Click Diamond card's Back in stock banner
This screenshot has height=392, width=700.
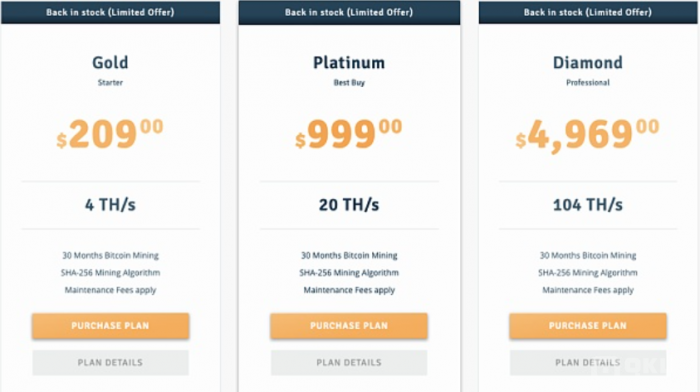click(x=588, y=12)
